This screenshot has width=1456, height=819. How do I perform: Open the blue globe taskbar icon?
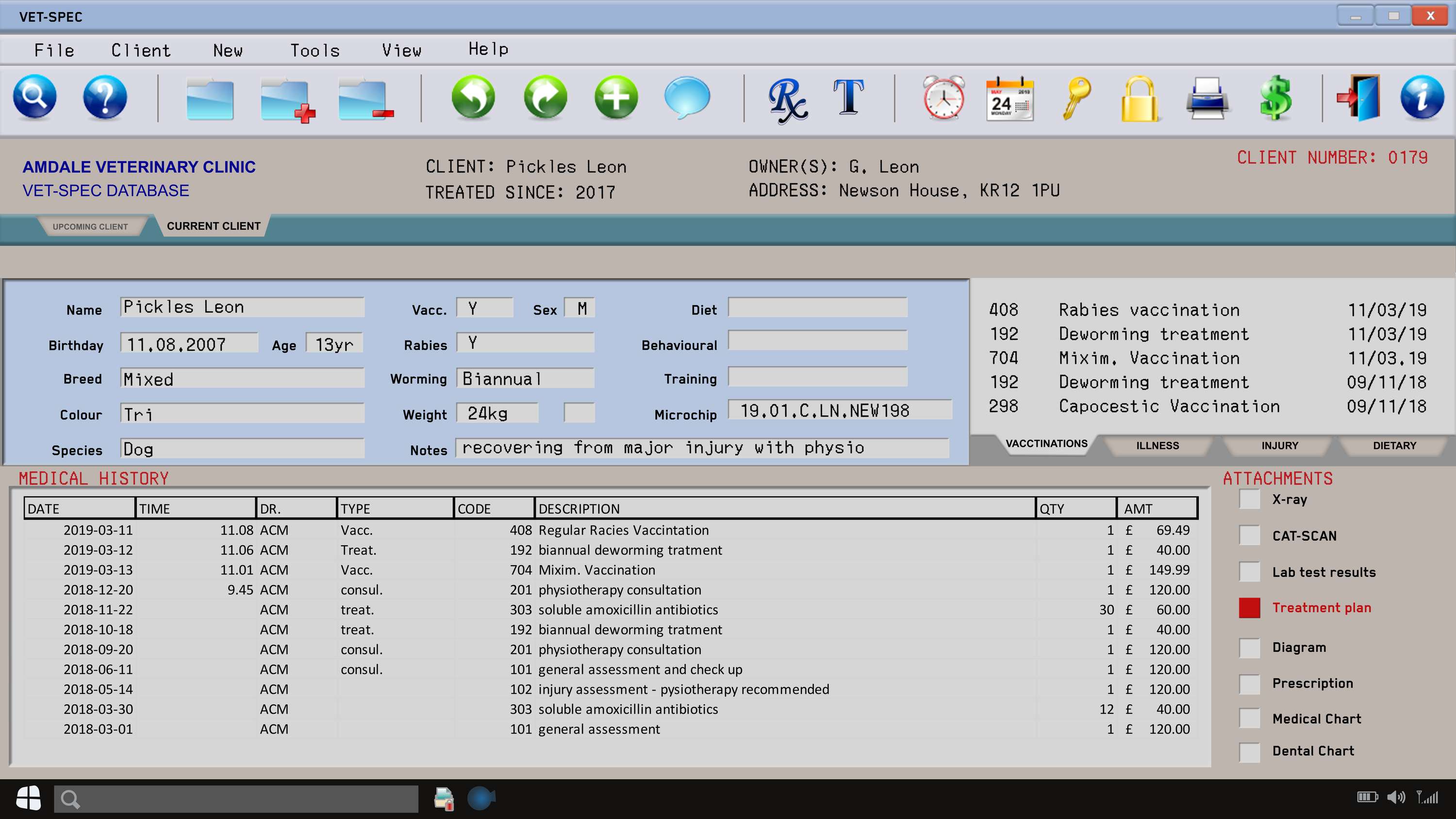coord(480,799)
